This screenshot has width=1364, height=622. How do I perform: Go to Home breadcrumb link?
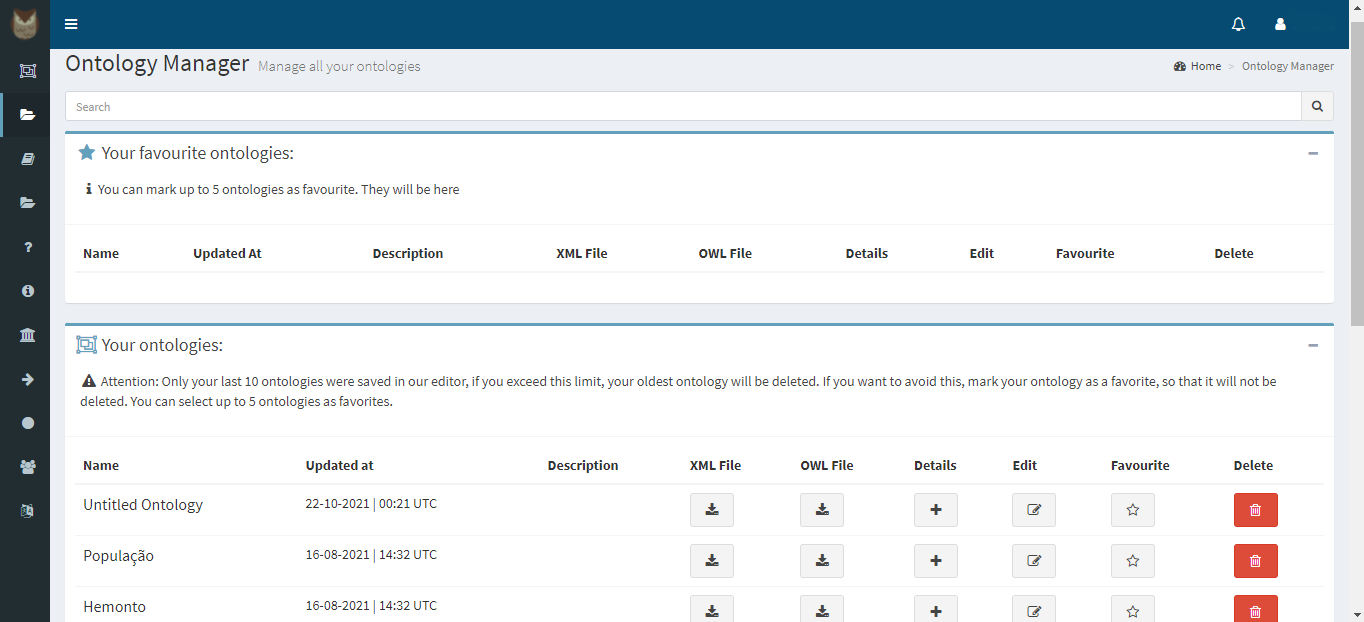(1205, 66)
